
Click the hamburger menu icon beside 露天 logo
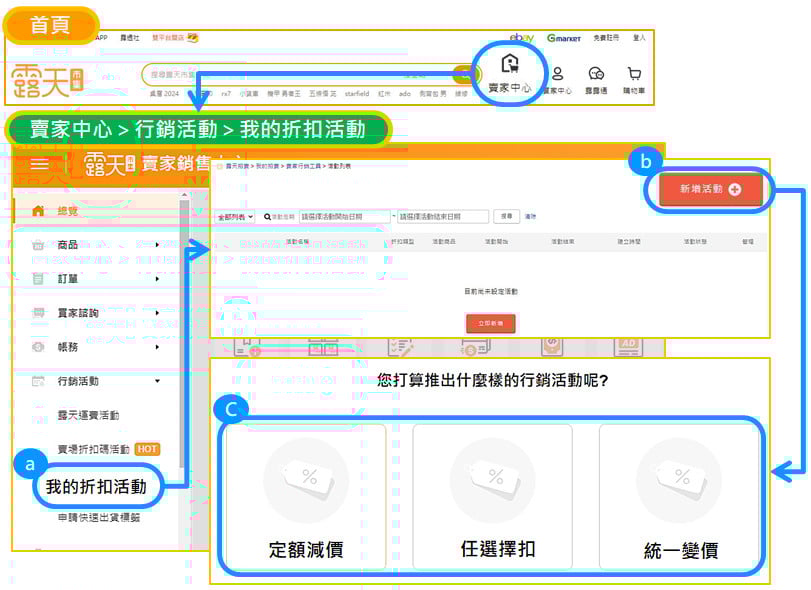click(x=40, y=165)
